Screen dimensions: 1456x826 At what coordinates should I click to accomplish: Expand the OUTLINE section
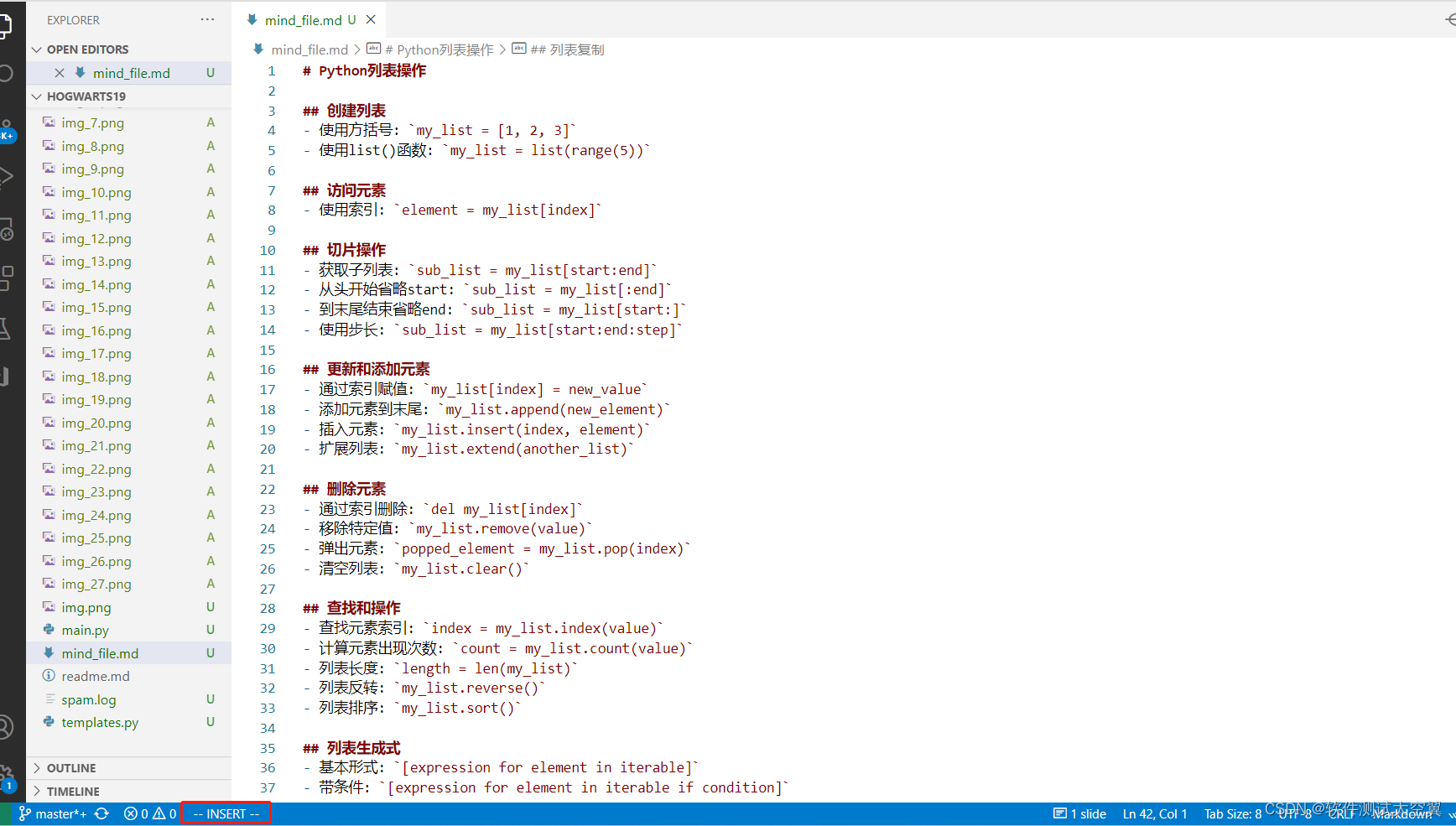click(x=36, y=768)
